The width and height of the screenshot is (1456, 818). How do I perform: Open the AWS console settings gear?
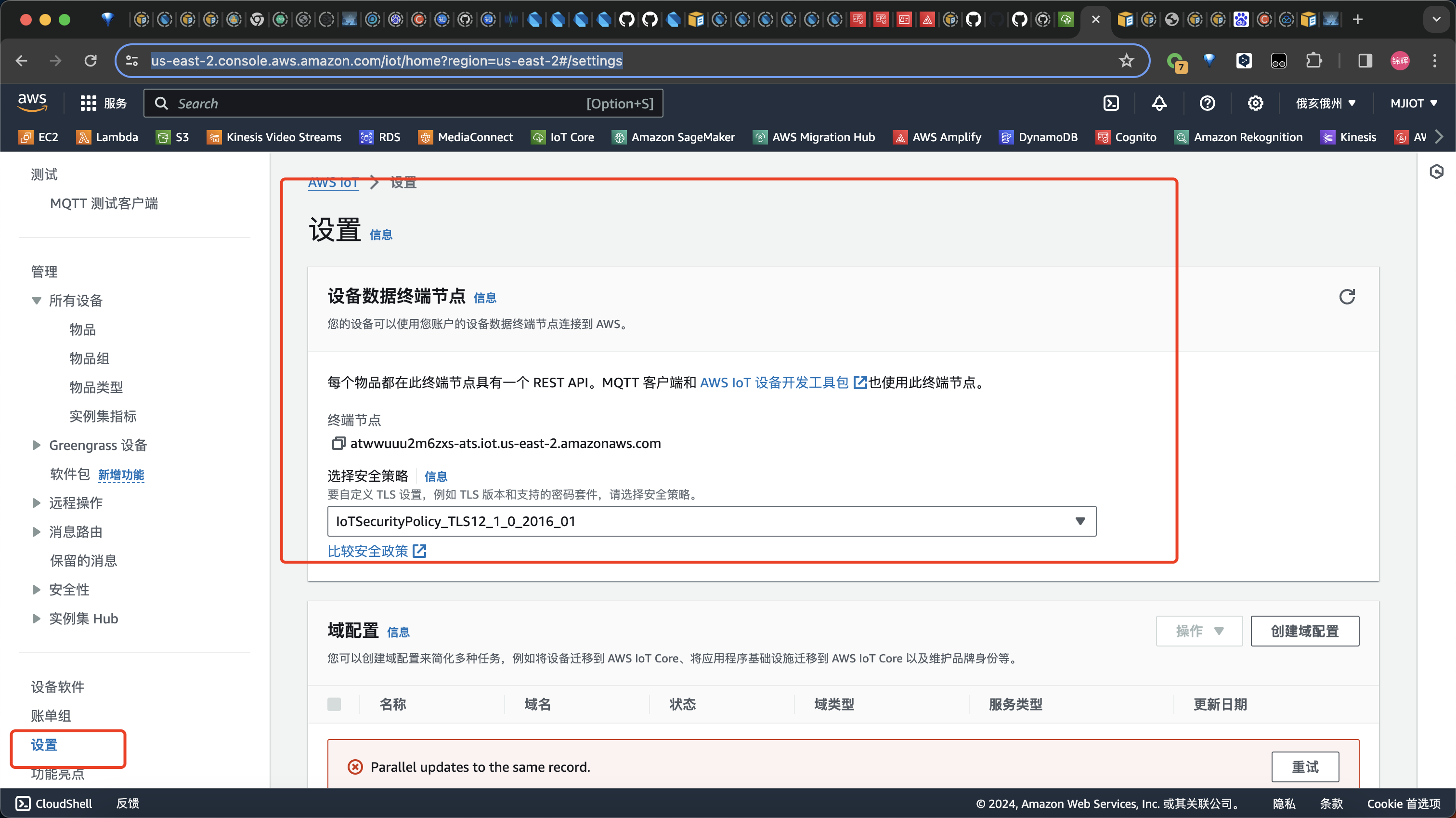point(1255,103)
